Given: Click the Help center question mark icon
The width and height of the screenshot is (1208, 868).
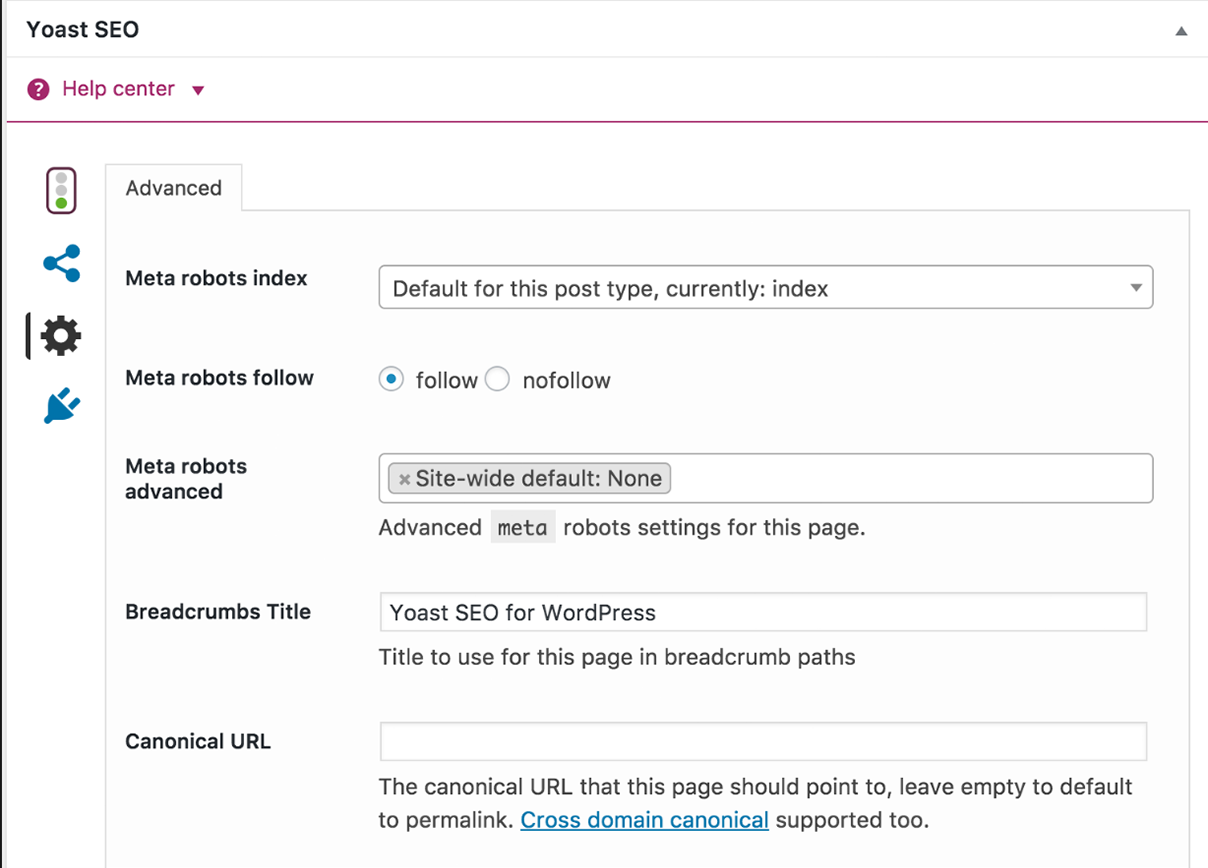Looking at the screenshot, I should point(38,90).
